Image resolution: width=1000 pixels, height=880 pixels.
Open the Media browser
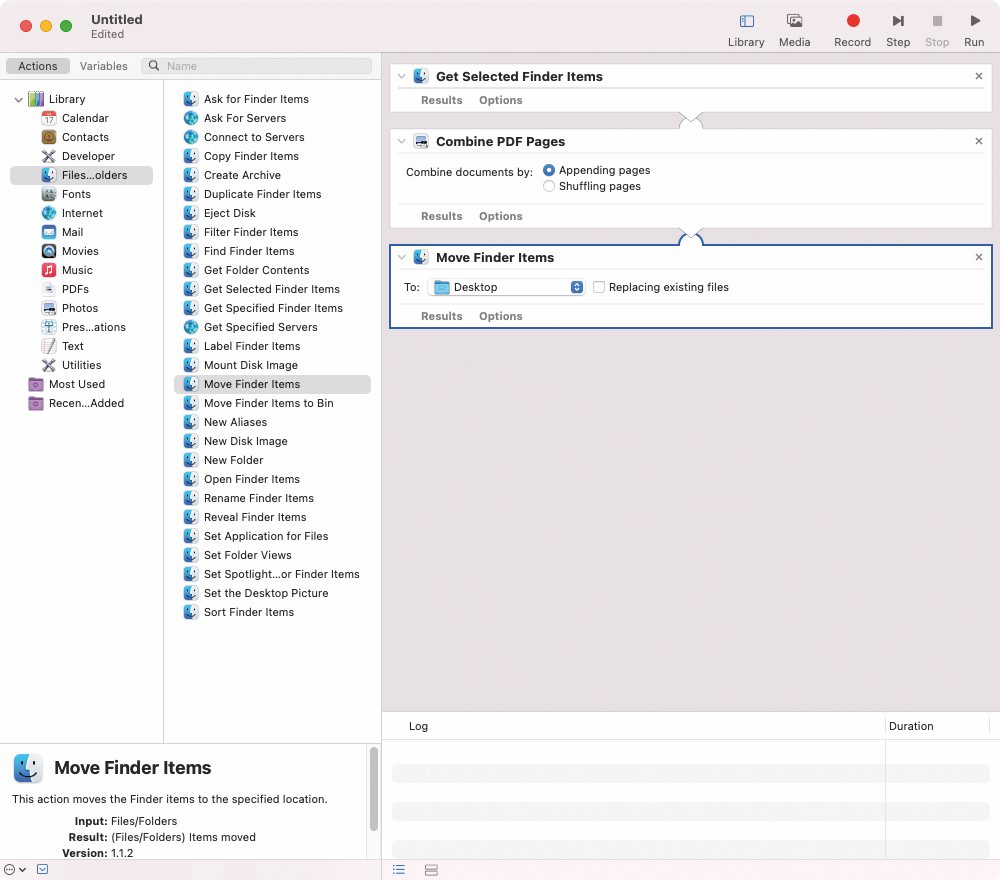click(794, 30)
